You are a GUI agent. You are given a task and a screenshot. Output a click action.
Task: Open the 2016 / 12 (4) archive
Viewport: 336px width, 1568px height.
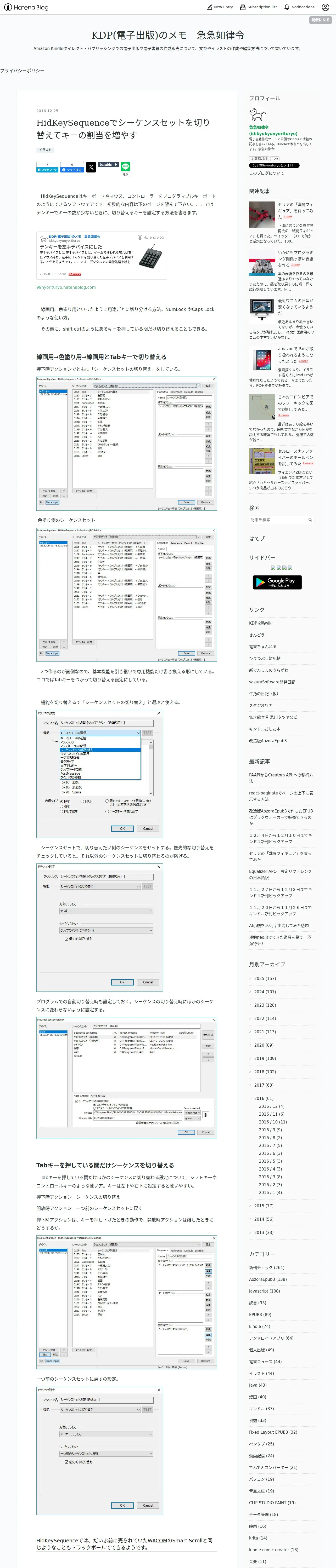[x=271, y=1106]
